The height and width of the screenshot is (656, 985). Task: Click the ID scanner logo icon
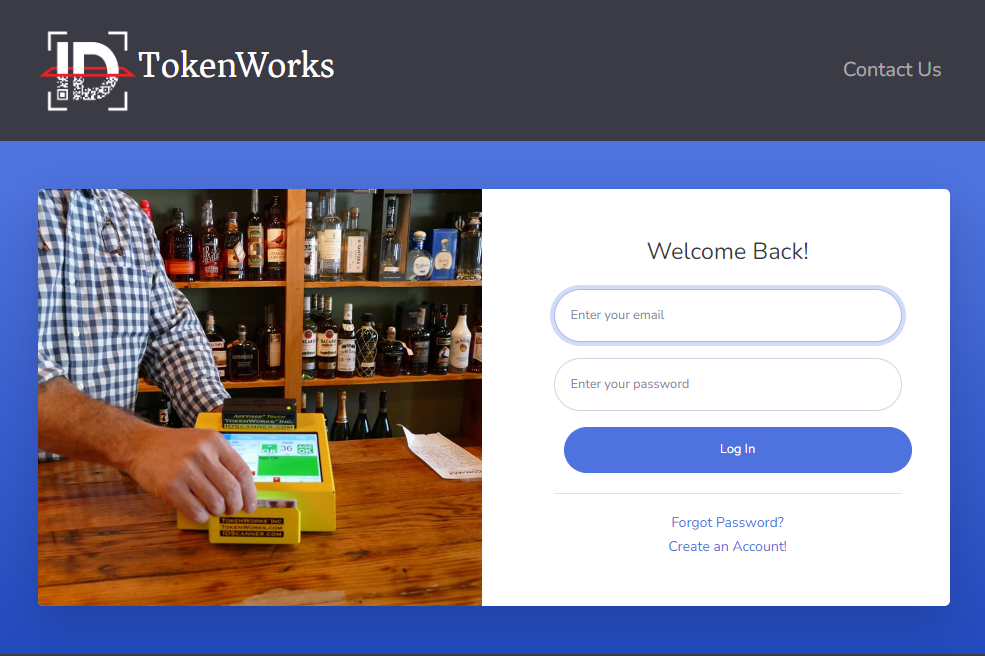pos(87,70)
